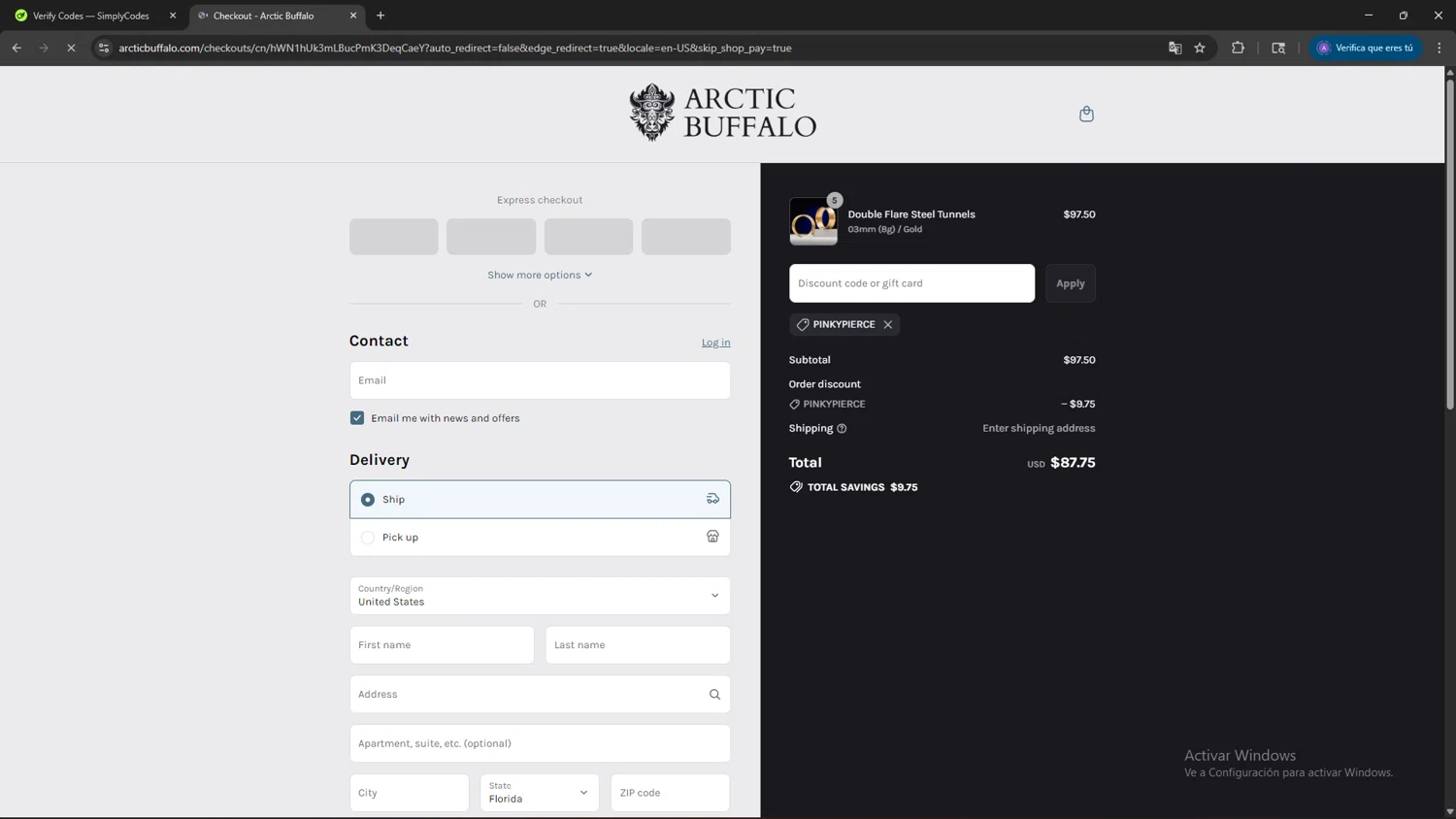Click the Enter shipping address text

pos(1039,428)
